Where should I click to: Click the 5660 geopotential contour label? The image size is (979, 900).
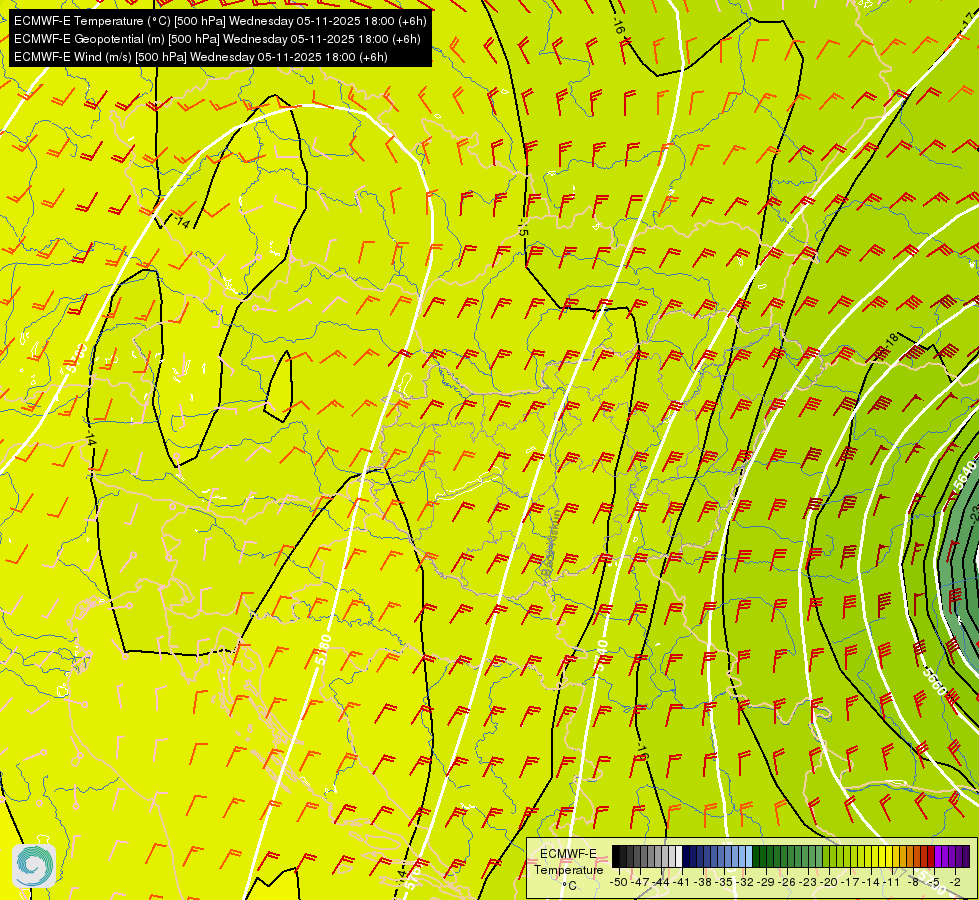[x=935, y=682]
